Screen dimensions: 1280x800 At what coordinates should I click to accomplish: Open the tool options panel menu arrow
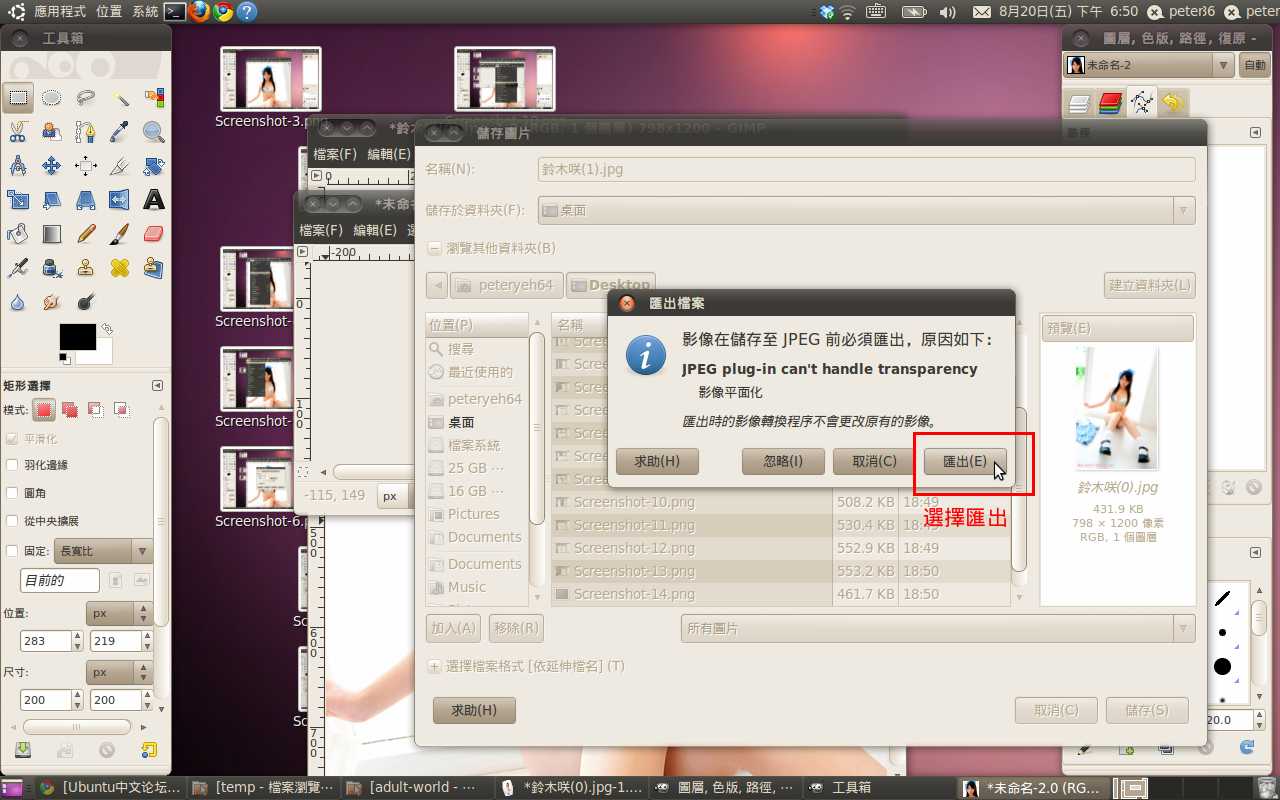tap(157, 386)
